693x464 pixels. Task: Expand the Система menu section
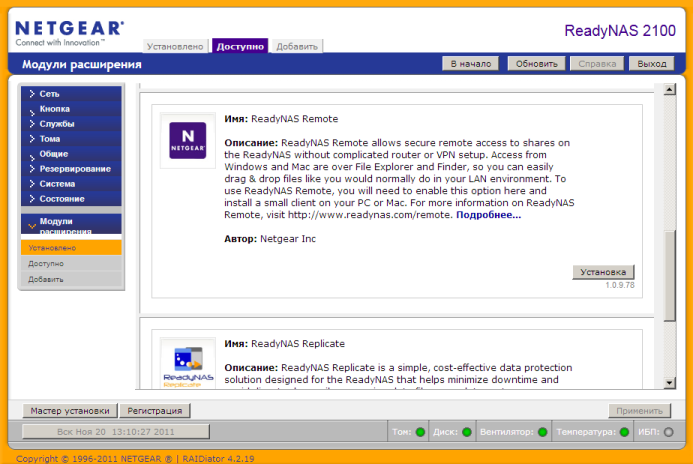point(71,184)
